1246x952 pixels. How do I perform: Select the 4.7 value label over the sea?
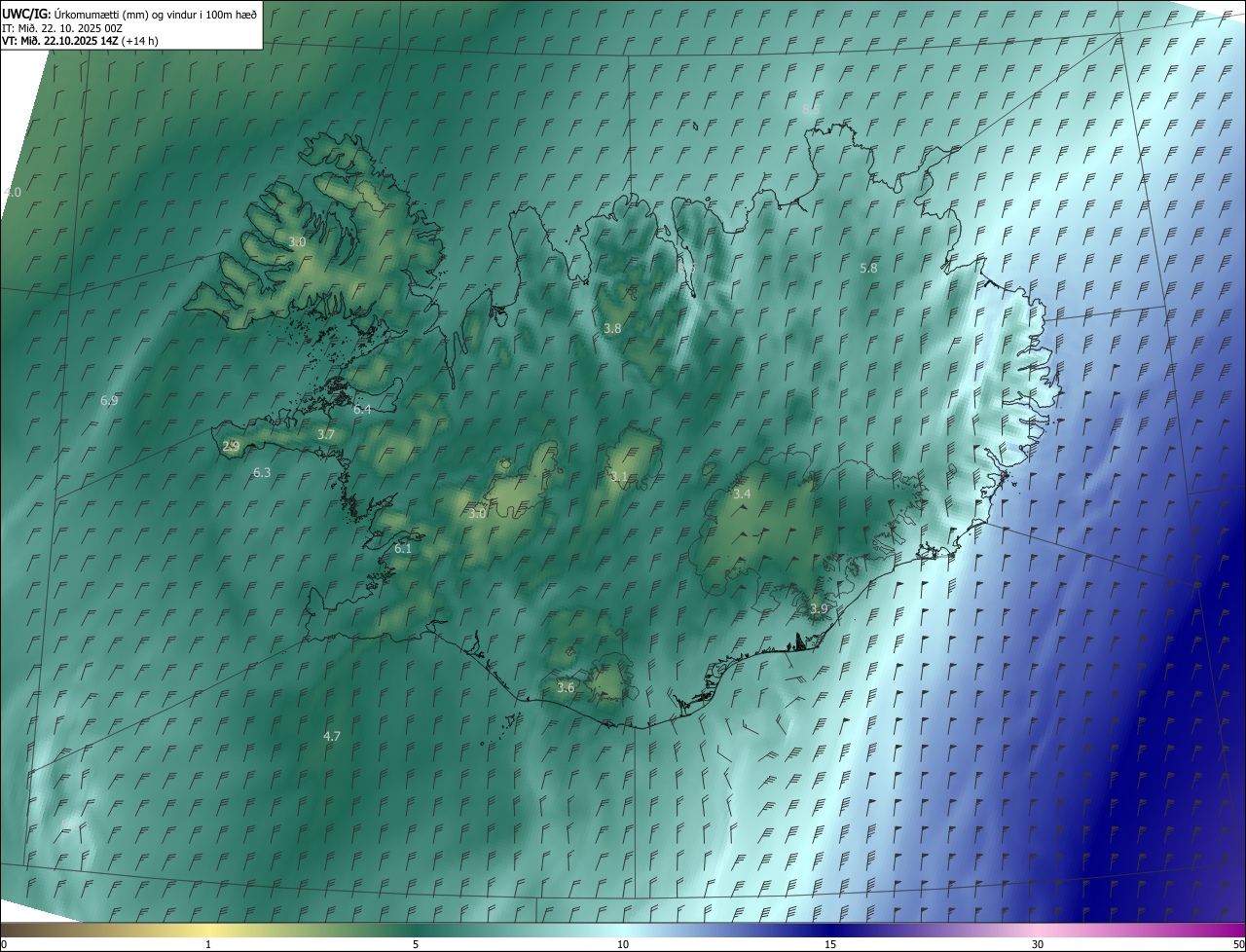pyautogui.click(x=332, y=736)
